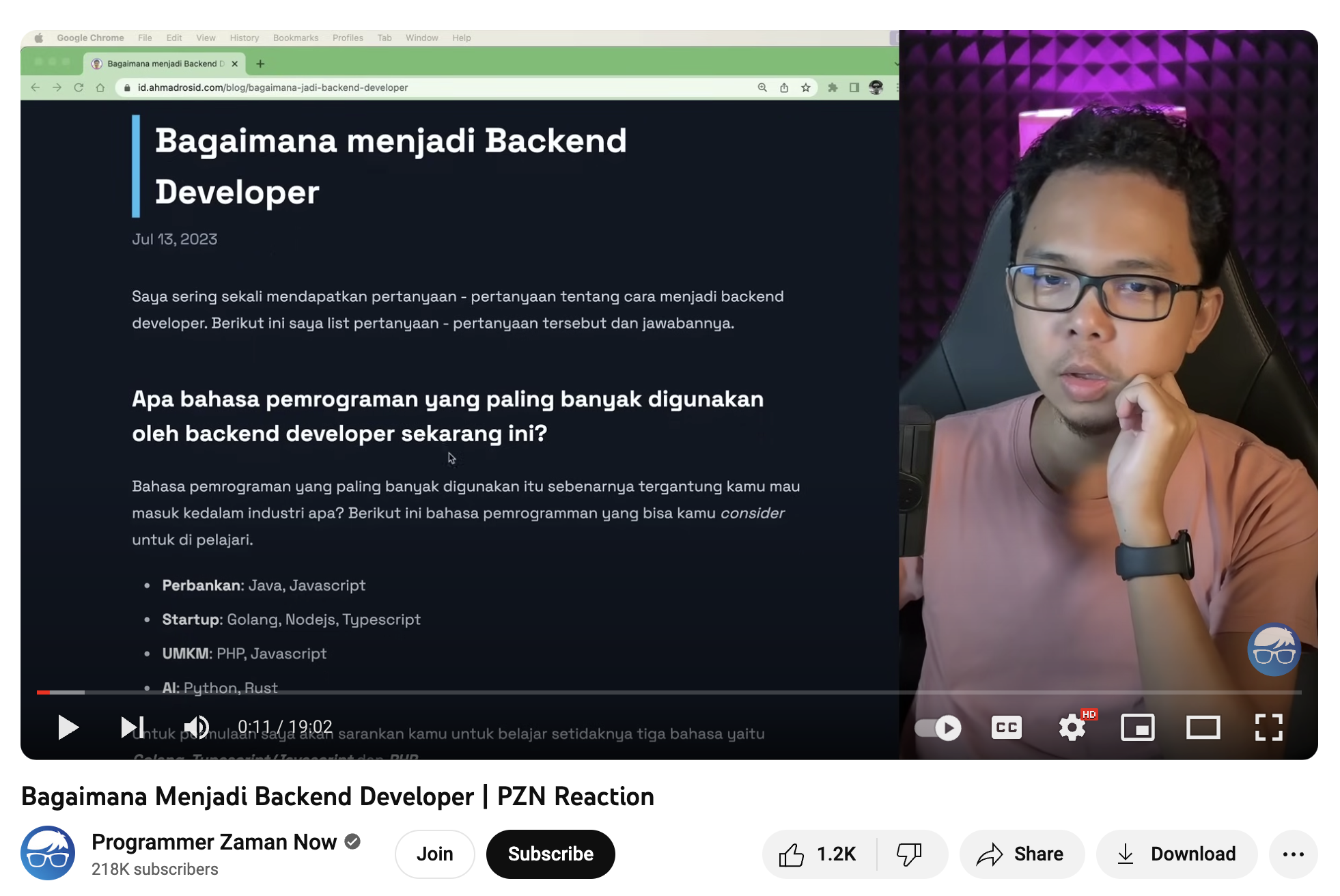Open the Chrome profile avatar
Image resolution: width=1340 pixels, height=896 pixels.
876,87
